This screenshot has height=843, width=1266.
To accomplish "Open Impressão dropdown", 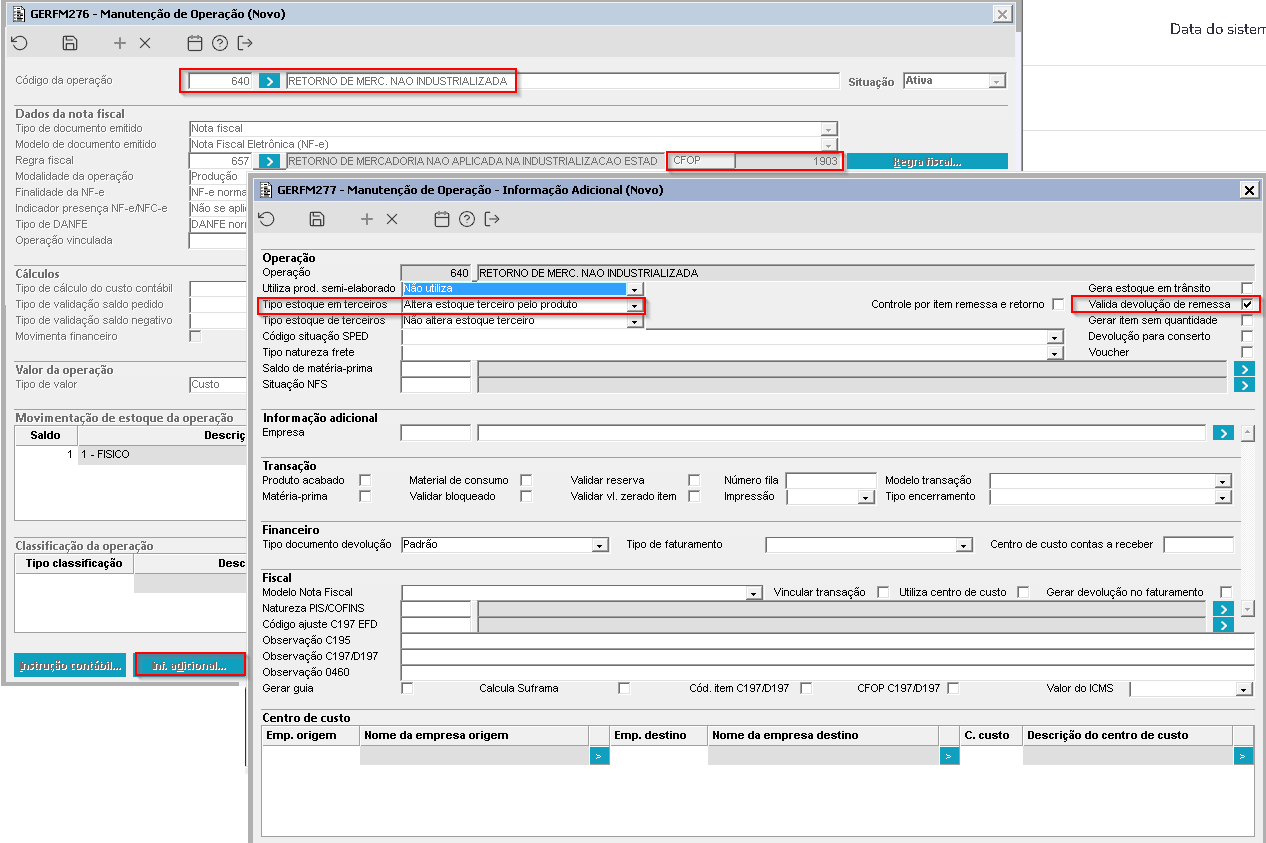I will [866, 497].
